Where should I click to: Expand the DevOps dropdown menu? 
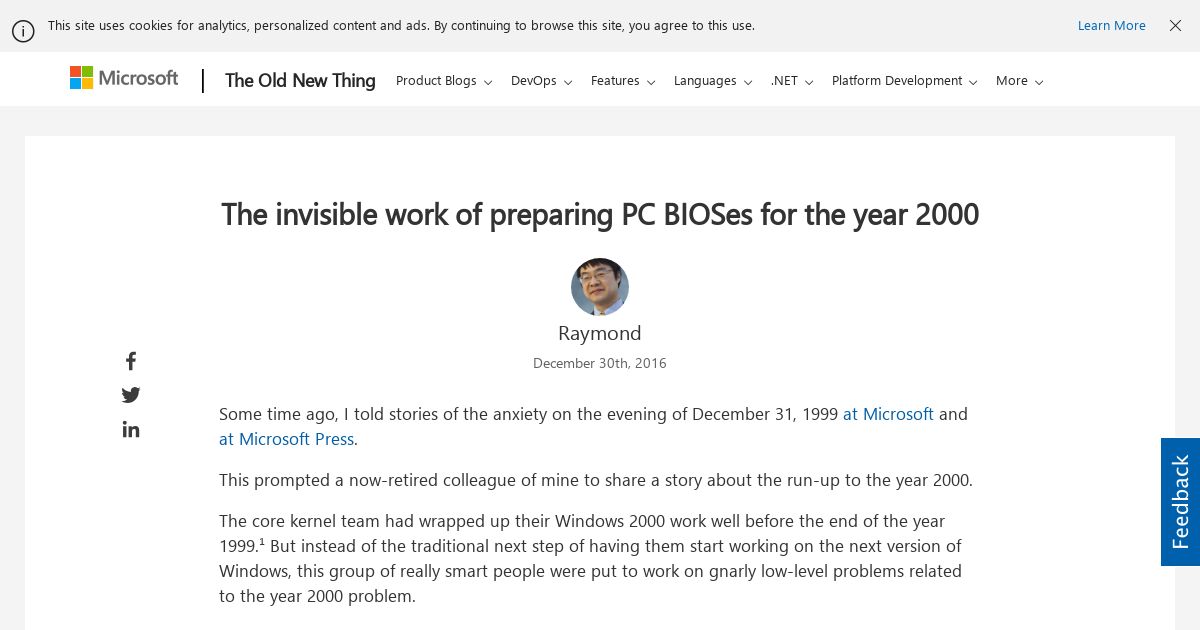541,81
